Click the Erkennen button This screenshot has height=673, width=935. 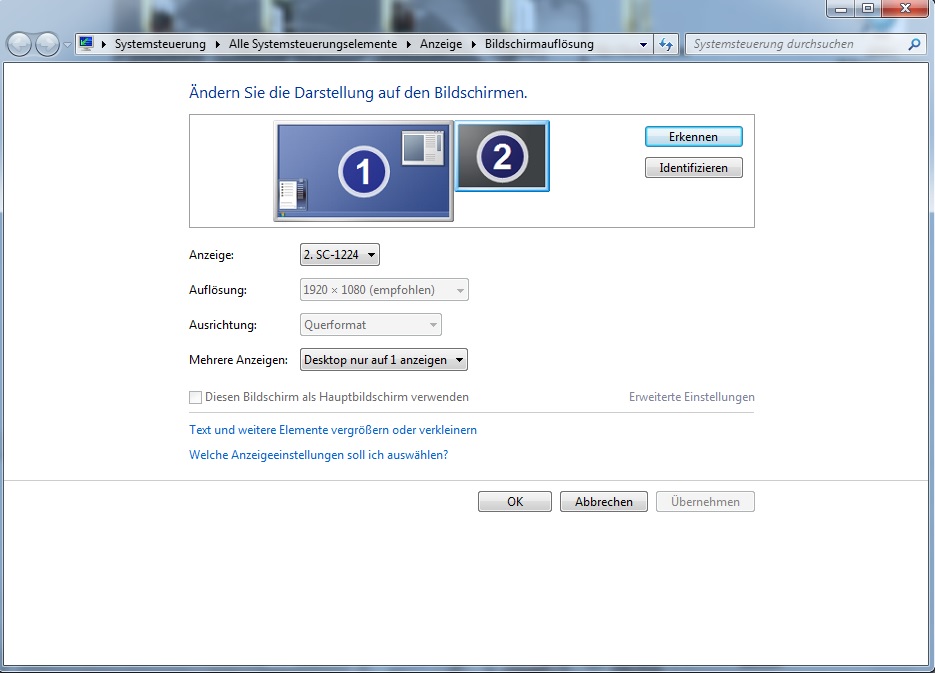coord(693,137)
